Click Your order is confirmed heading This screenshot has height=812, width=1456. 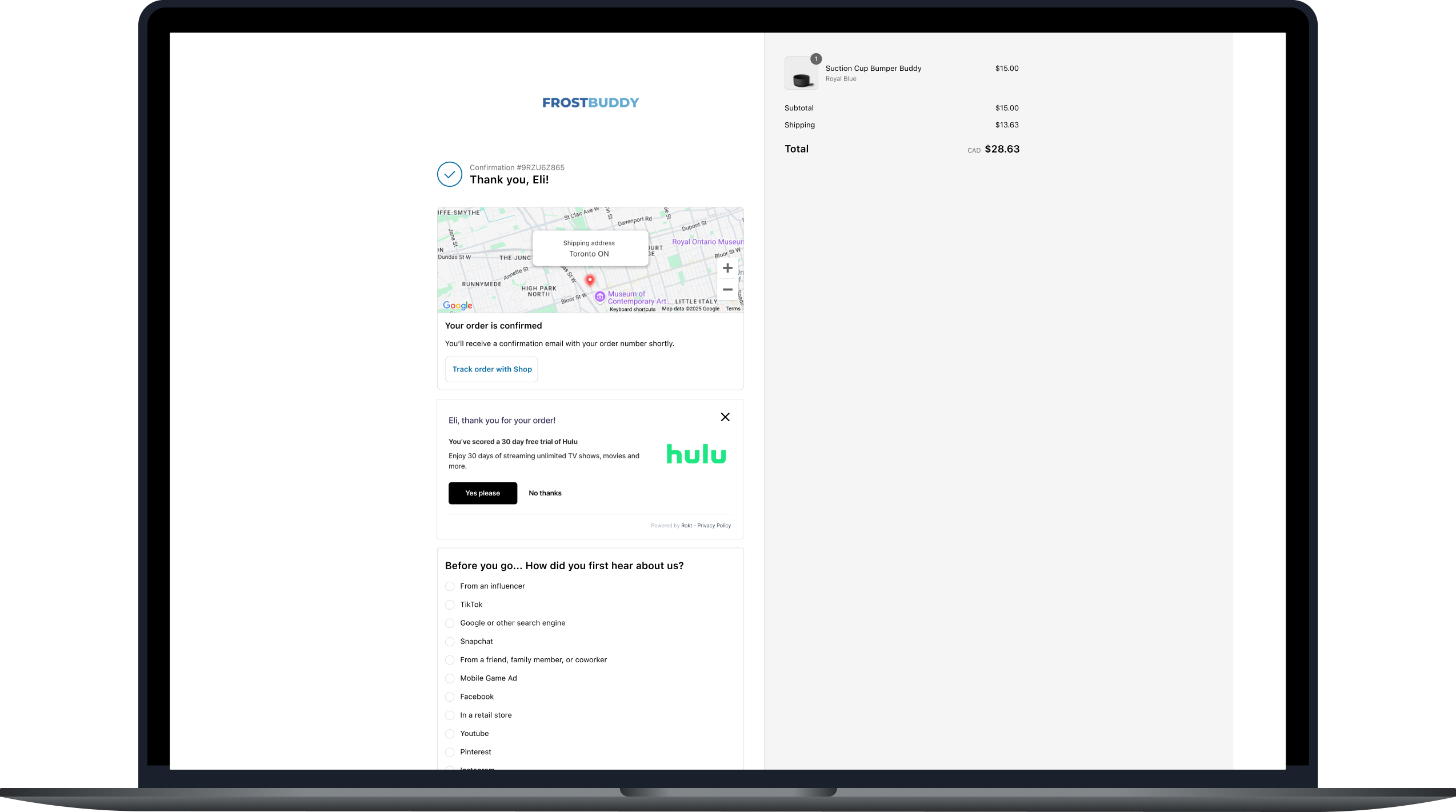pos(493,326)
